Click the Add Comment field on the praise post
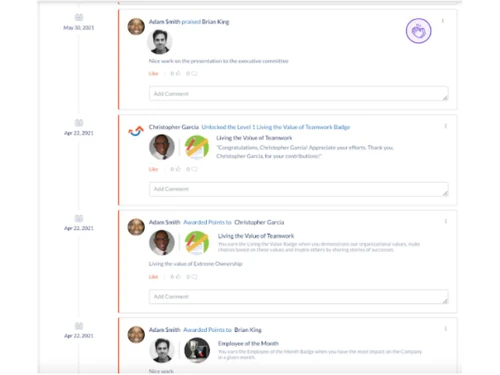The width and height of the screenshot is (500, 375). click(298, 94)
